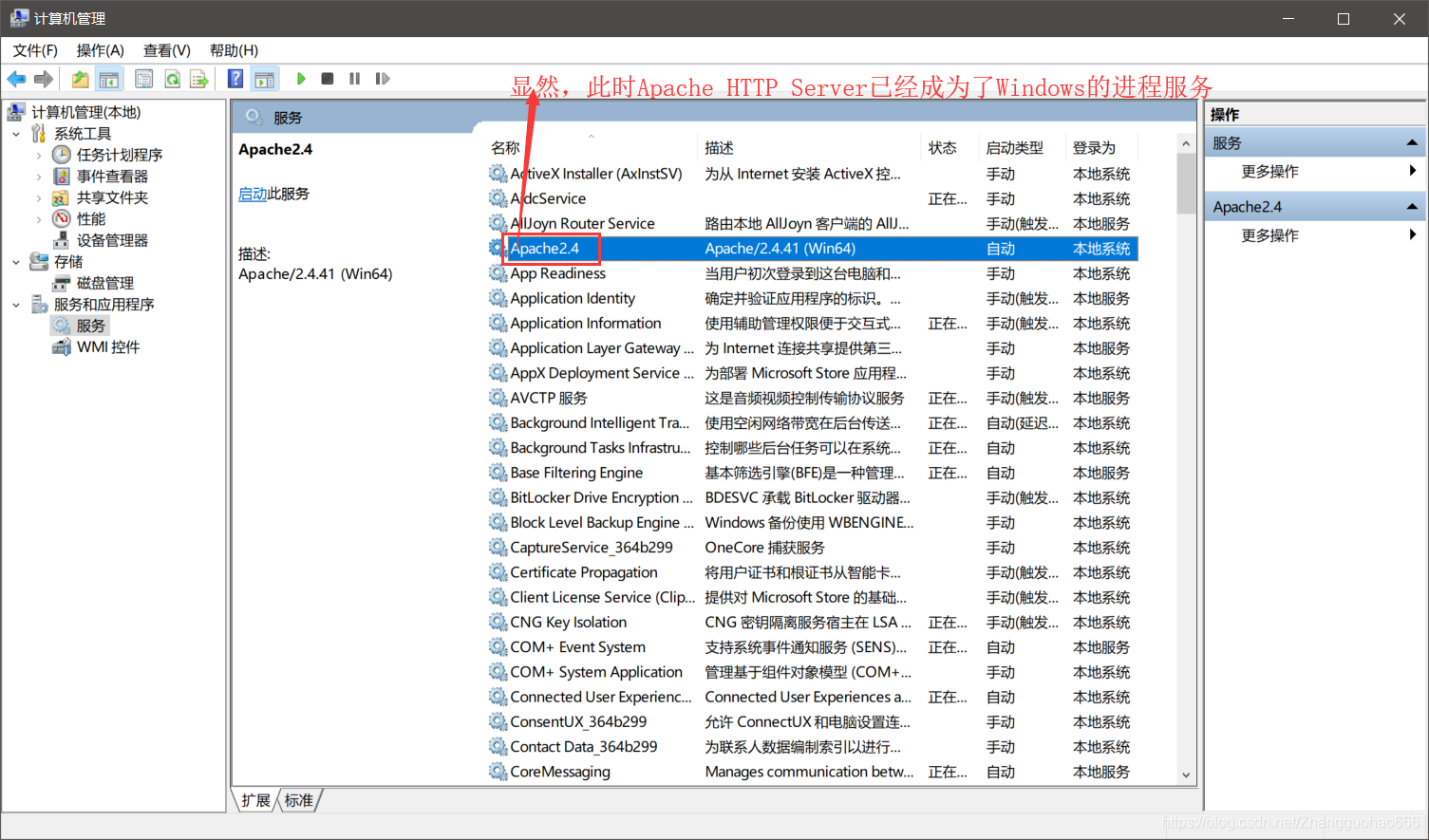
Task: Select the Apache2.4 service row
Action: (812, 249)
